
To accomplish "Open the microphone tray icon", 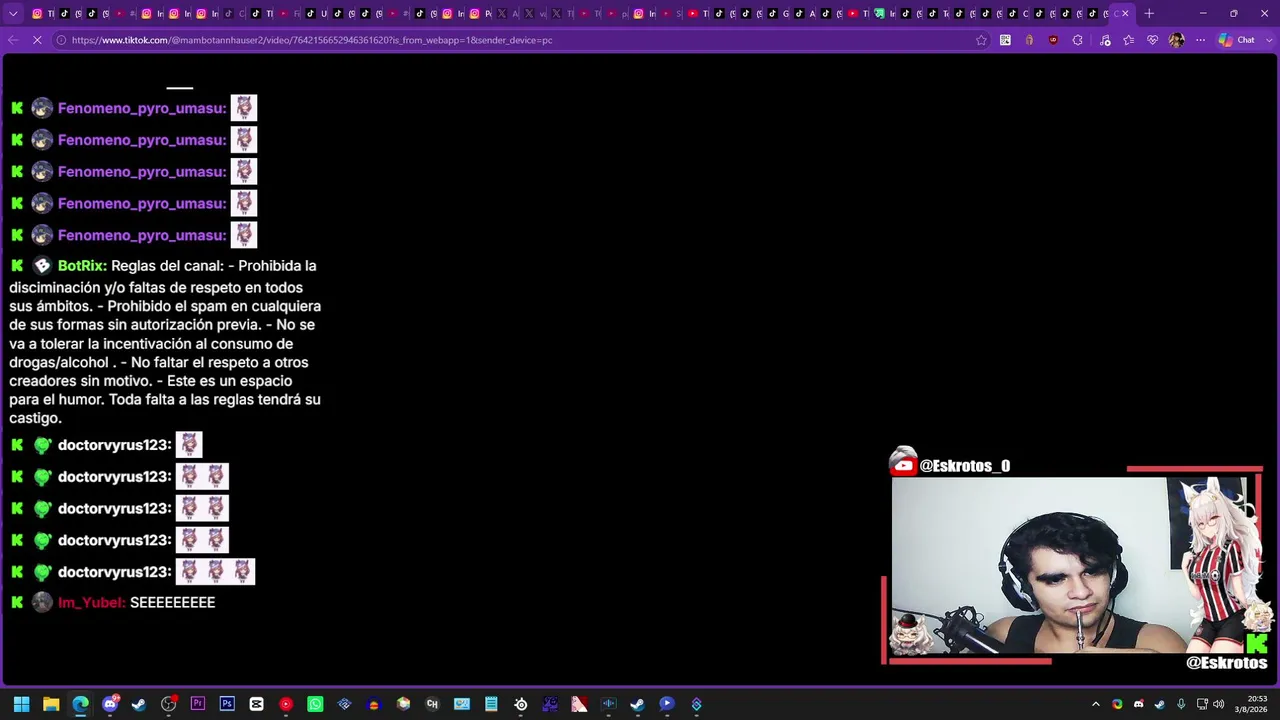I will (x=1181, y=704).
